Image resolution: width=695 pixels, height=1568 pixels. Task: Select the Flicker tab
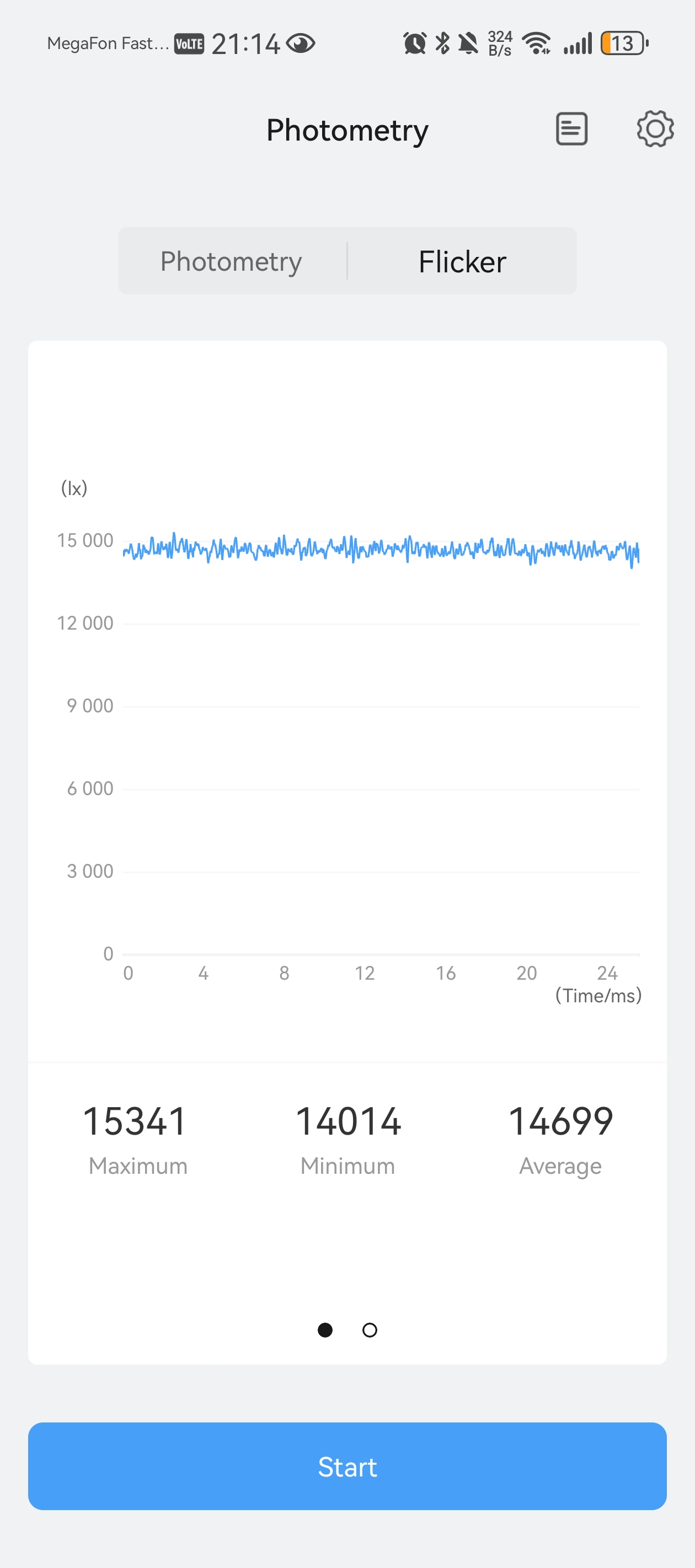(x=462, y=261)
